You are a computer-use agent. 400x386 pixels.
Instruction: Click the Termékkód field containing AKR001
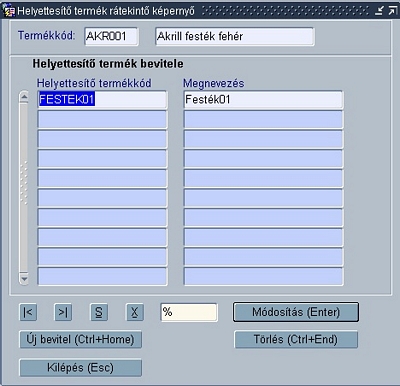111,36
